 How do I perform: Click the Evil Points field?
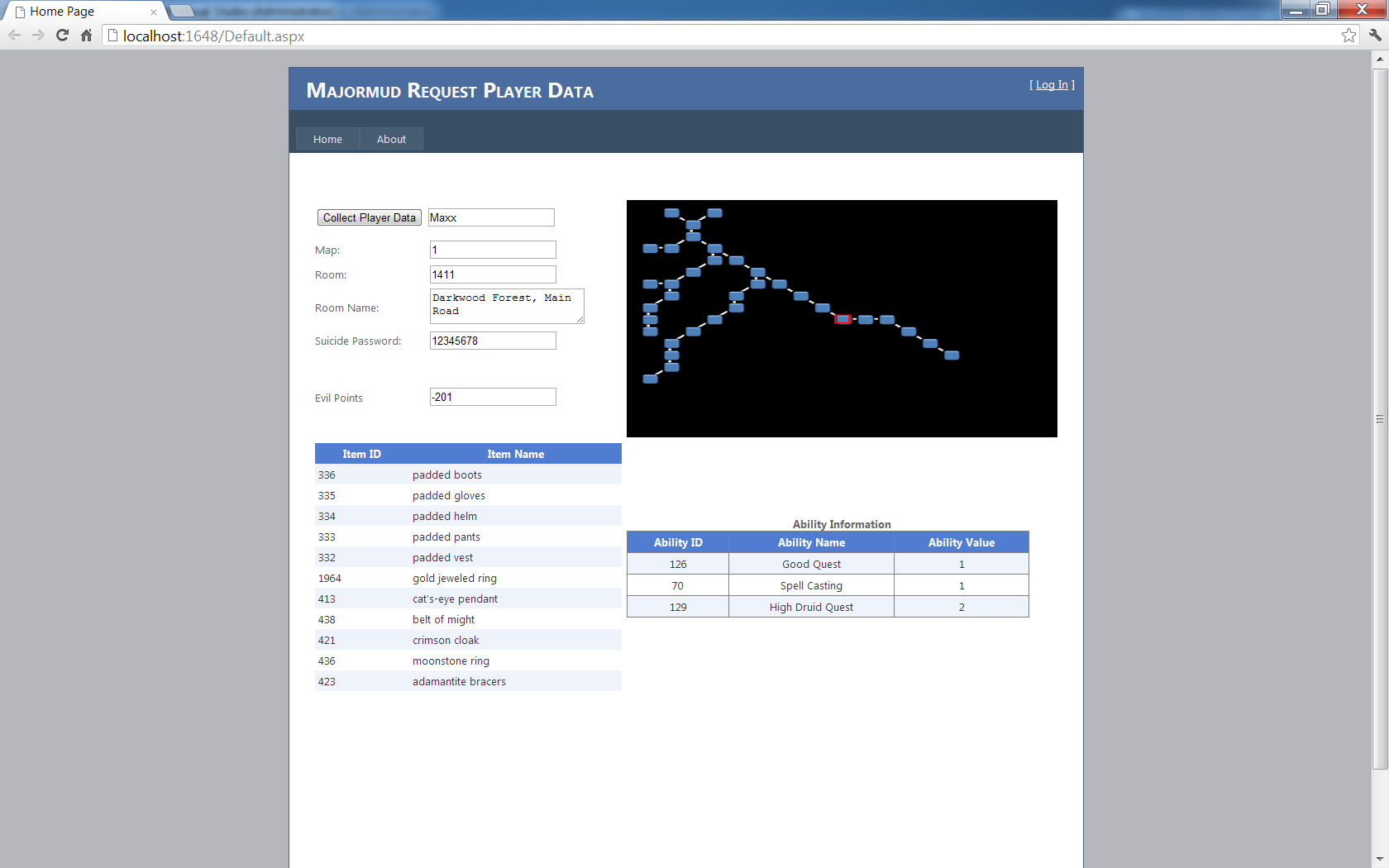click(493, 397)
